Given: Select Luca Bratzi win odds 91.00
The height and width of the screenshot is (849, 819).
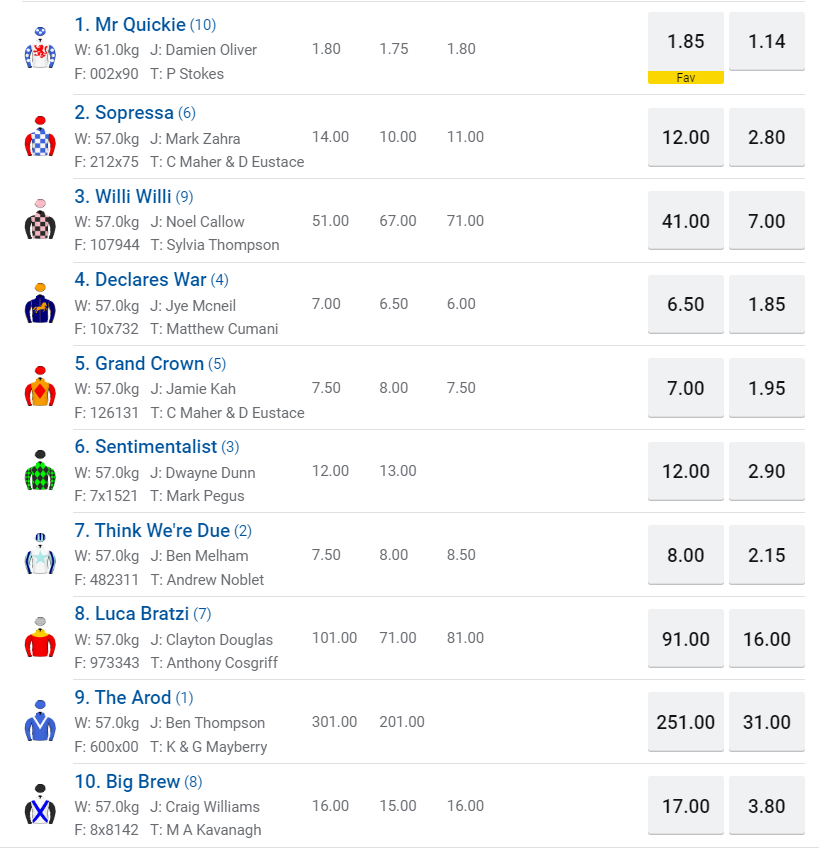Looking at the screenshot, I should coord(686,639).
